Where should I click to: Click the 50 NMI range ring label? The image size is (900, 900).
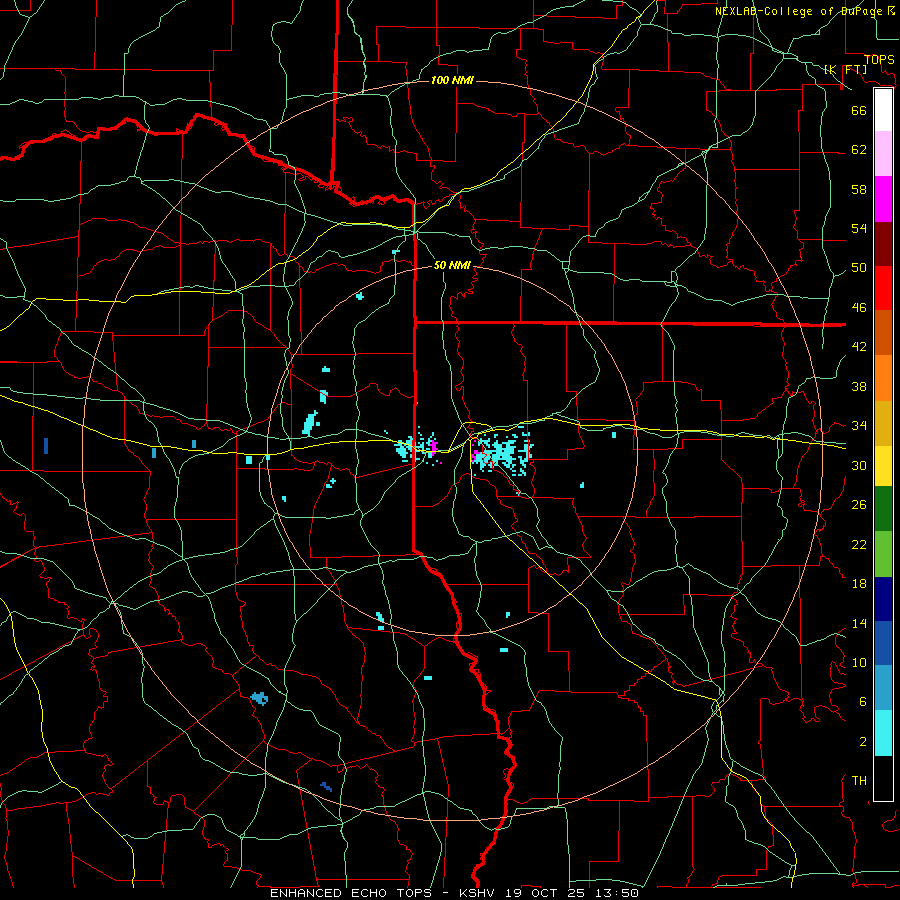452,265
